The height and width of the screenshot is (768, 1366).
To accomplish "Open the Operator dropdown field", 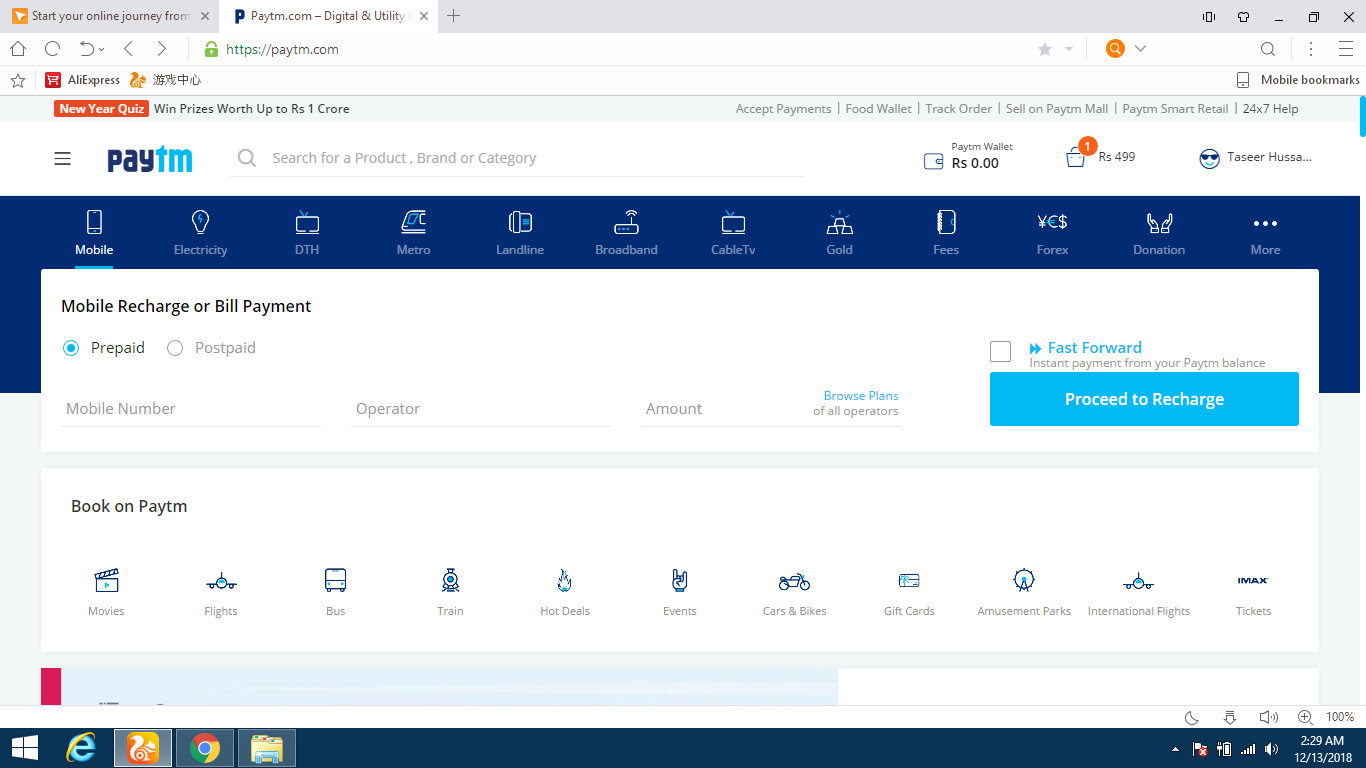I will [x=481, y=409].
